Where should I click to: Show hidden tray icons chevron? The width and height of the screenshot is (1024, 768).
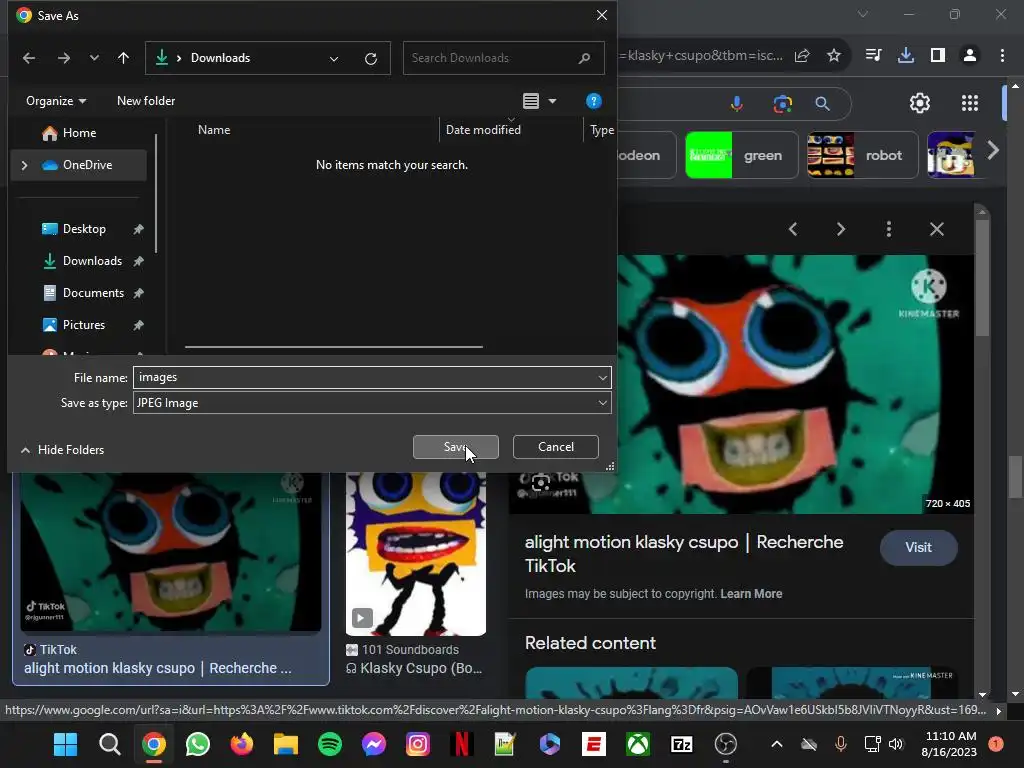point(776,744)
